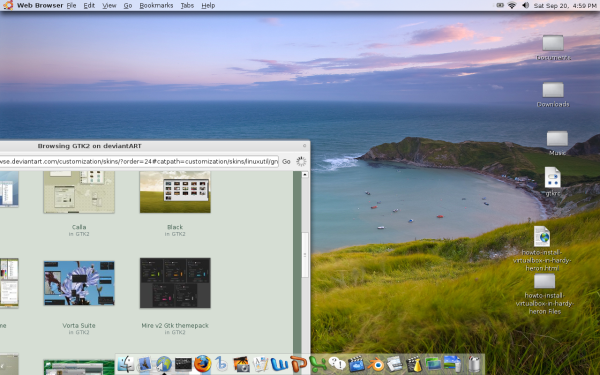Open the Help menu
Image resolution: width=600 pixels, height=375 pixels.
point(208,5)
